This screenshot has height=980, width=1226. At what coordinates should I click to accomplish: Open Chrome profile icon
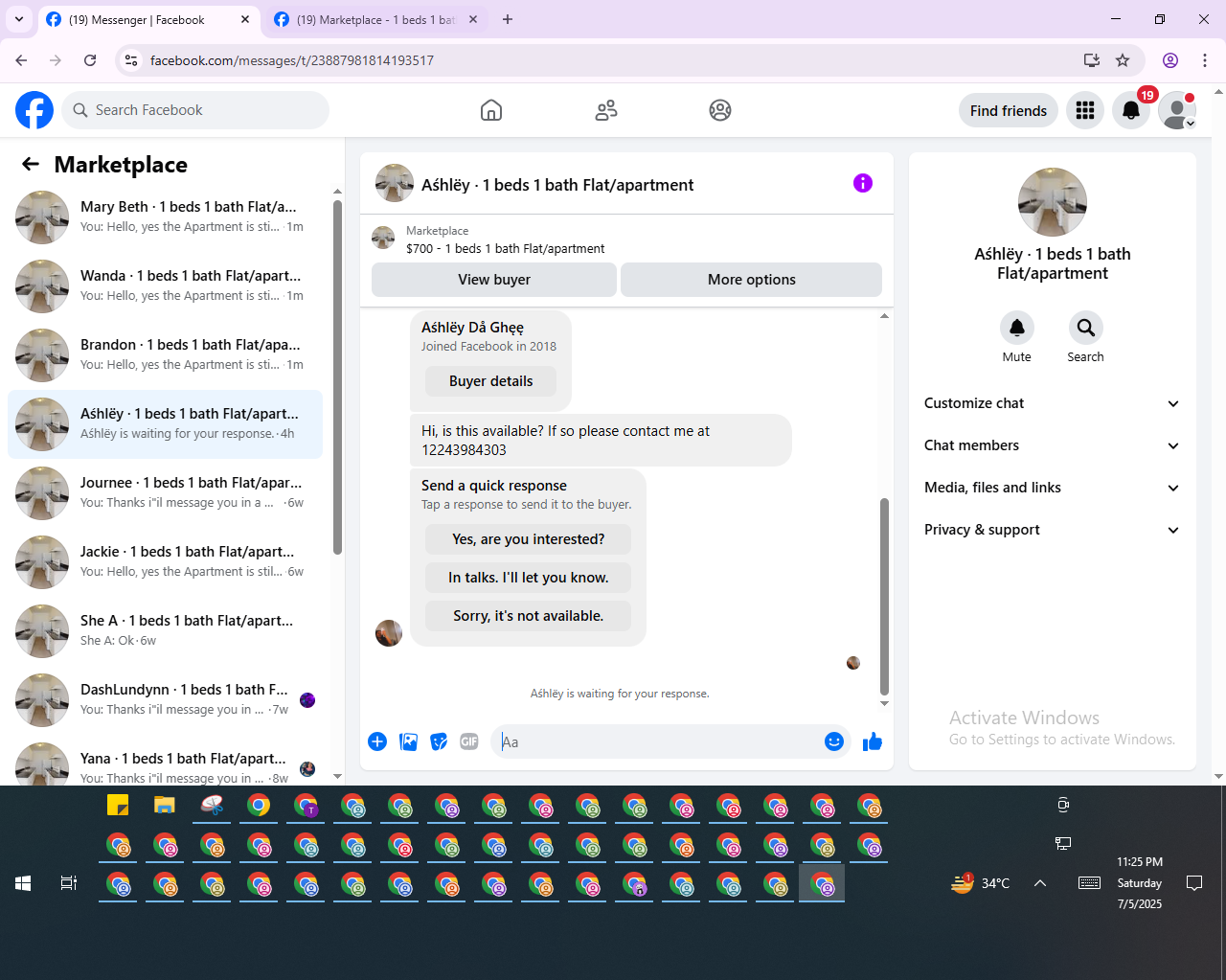pyautogui.click(x=1170, y=60)
